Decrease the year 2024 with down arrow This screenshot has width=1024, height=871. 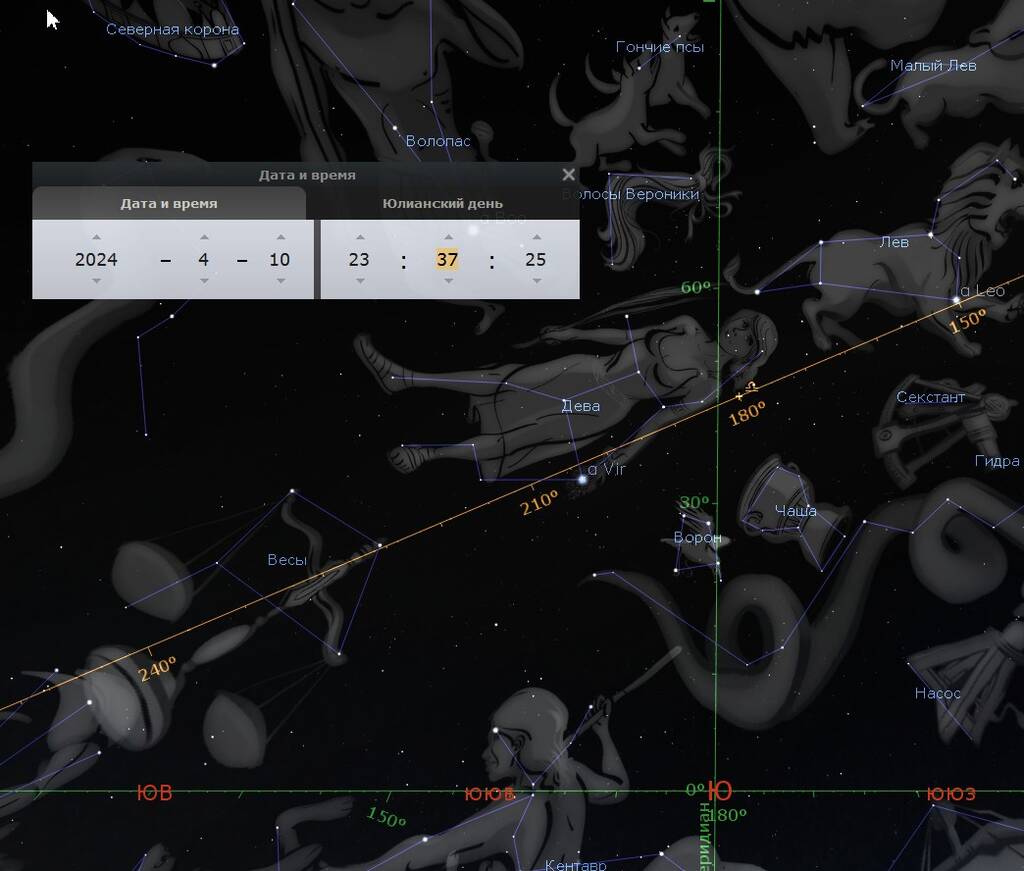tap(97, 281)
